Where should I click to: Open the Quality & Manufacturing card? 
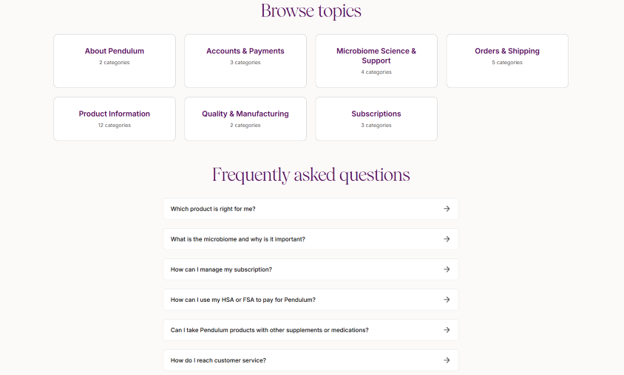click(246, 119)
